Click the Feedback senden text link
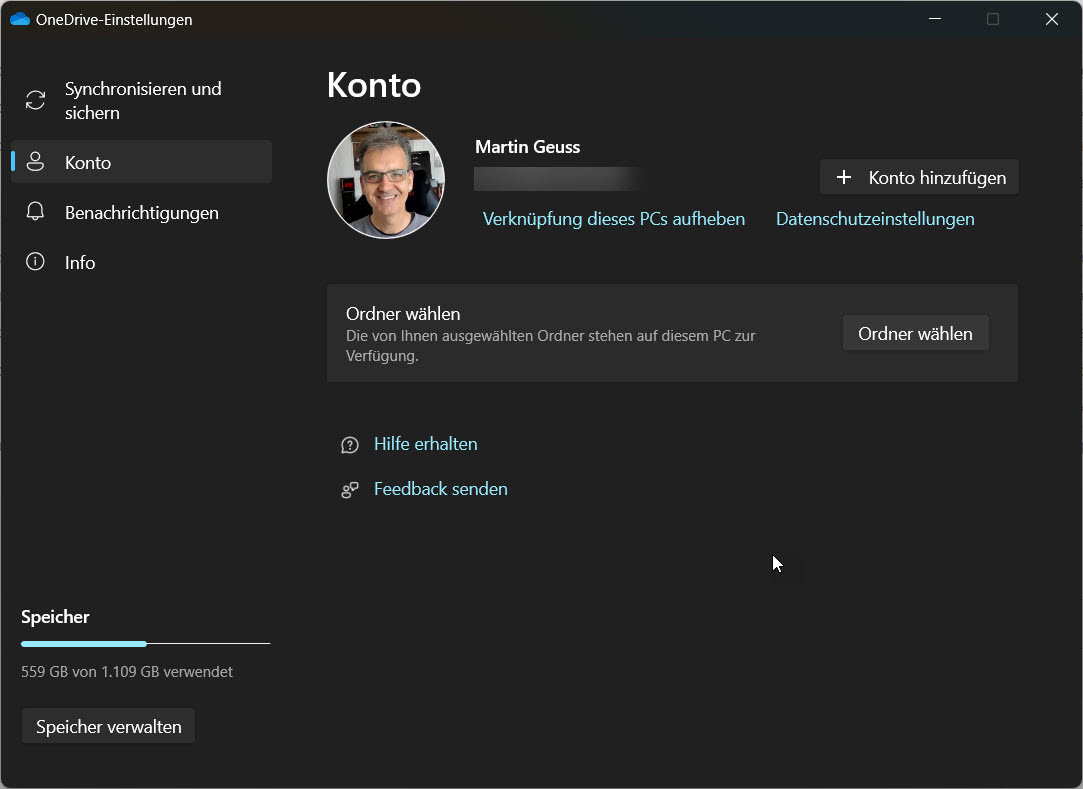This screenshot has width=1083, height=789. pyautogui.click(x=440, y=489)
